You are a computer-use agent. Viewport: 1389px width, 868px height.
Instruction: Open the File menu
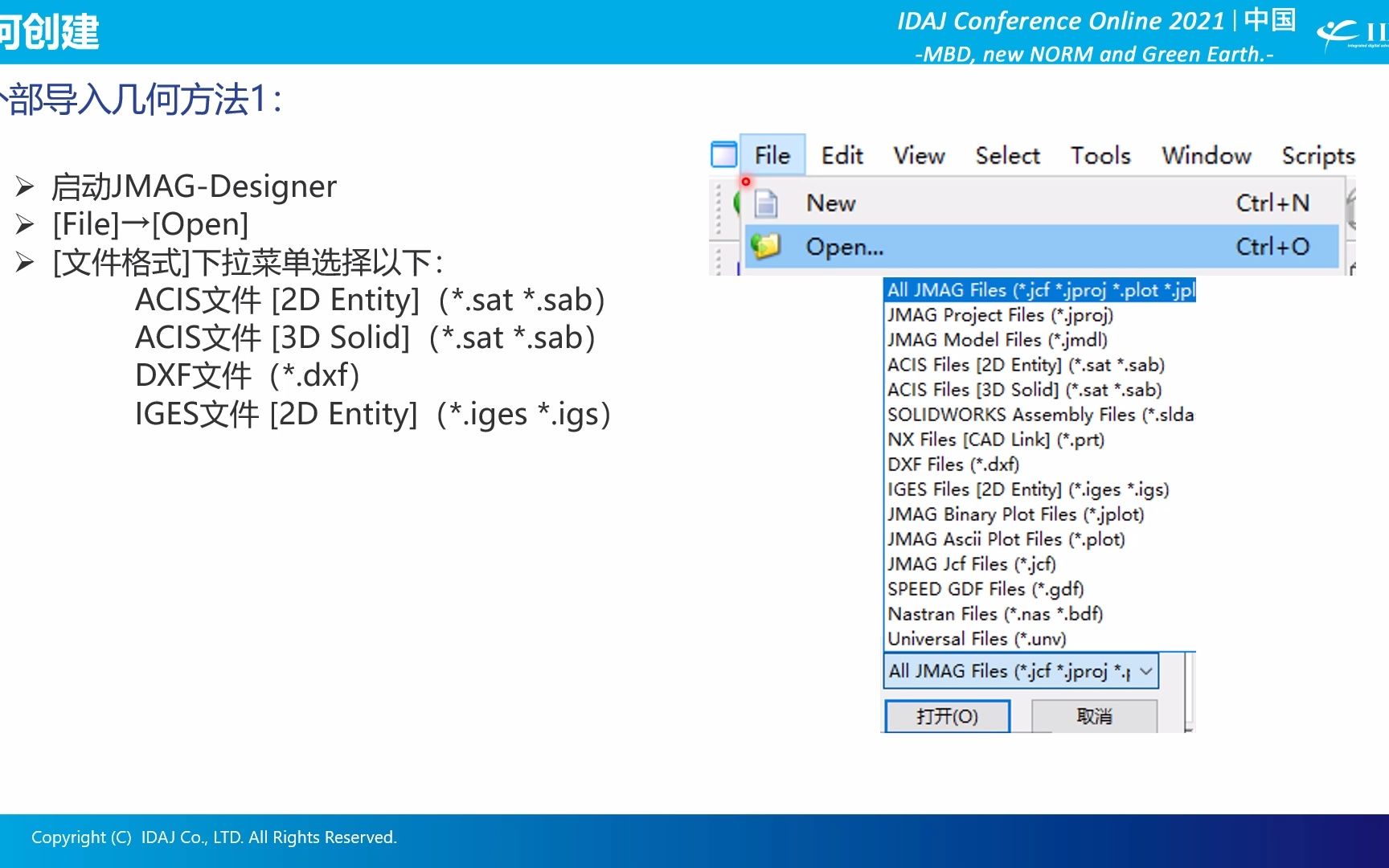click(772, 155)
